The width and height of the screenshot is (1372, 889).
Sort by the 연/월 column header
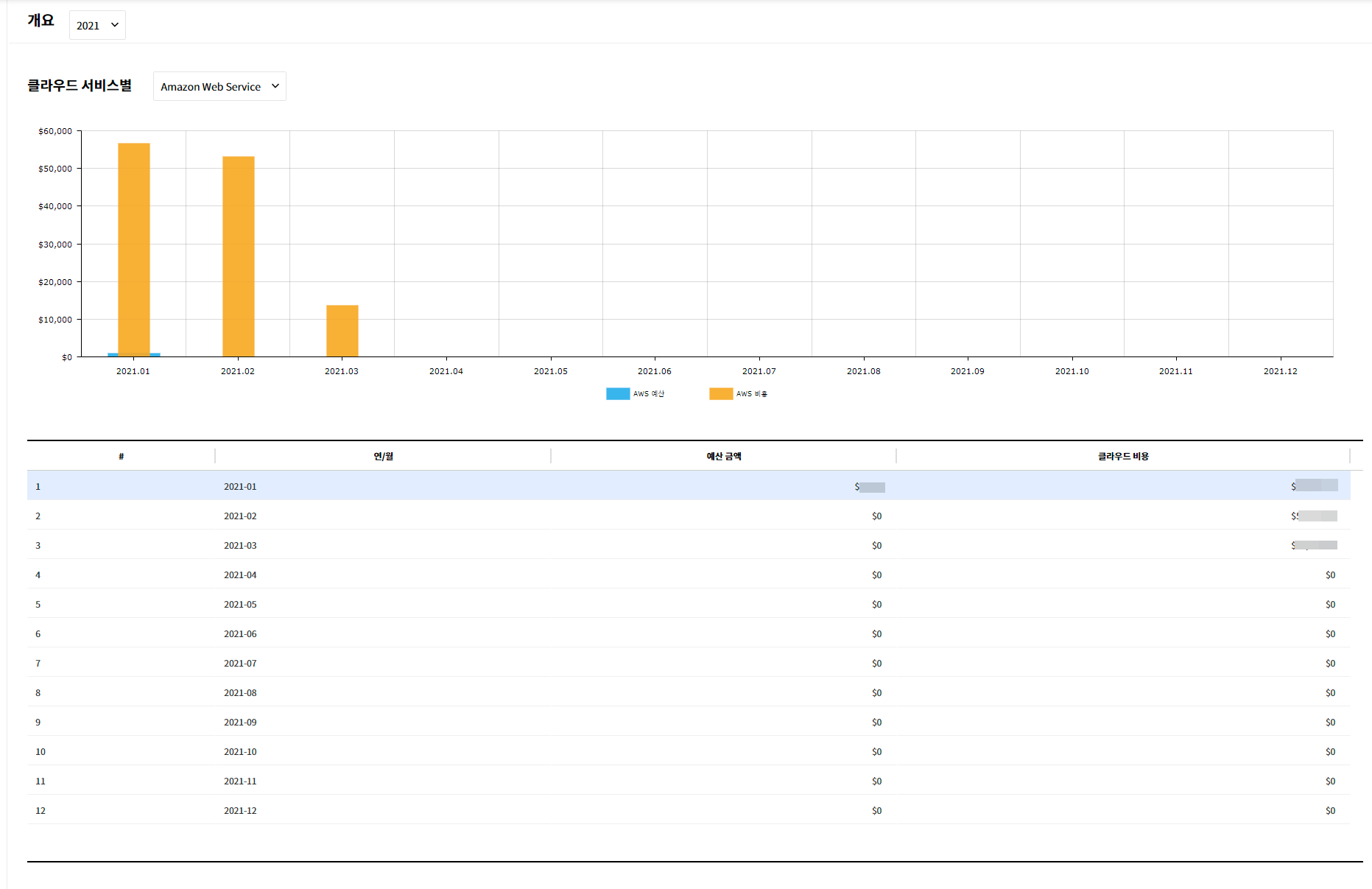[383, 457]
